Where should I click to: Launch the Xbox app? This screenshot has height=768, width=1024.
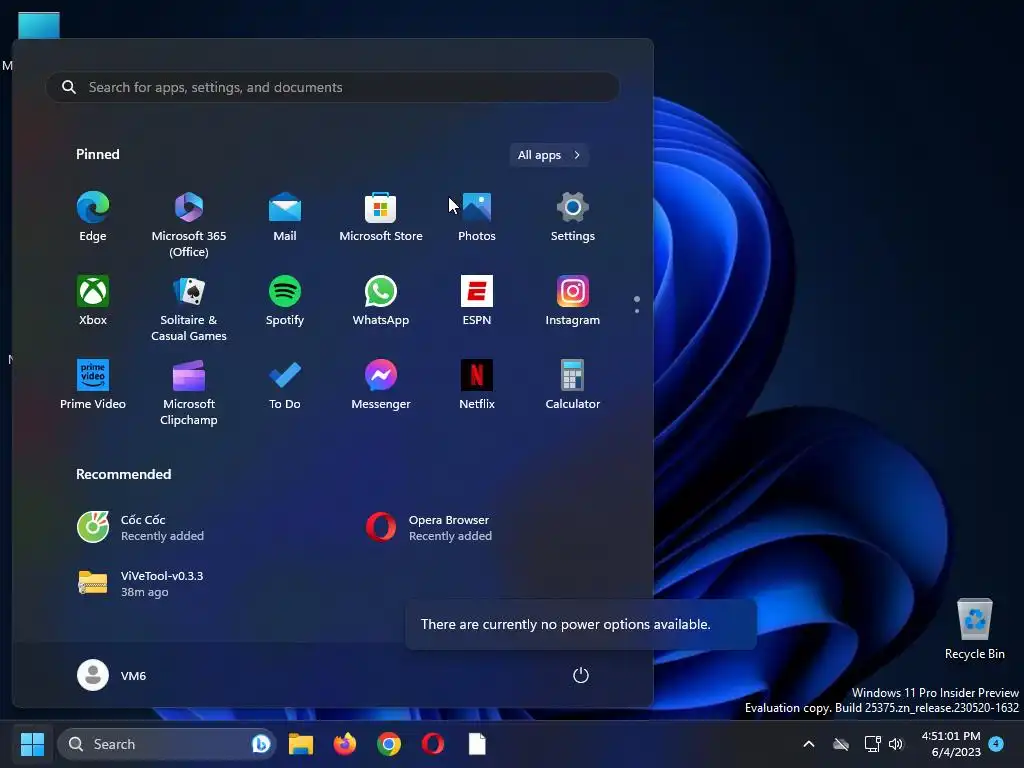(x=93, y=301)
